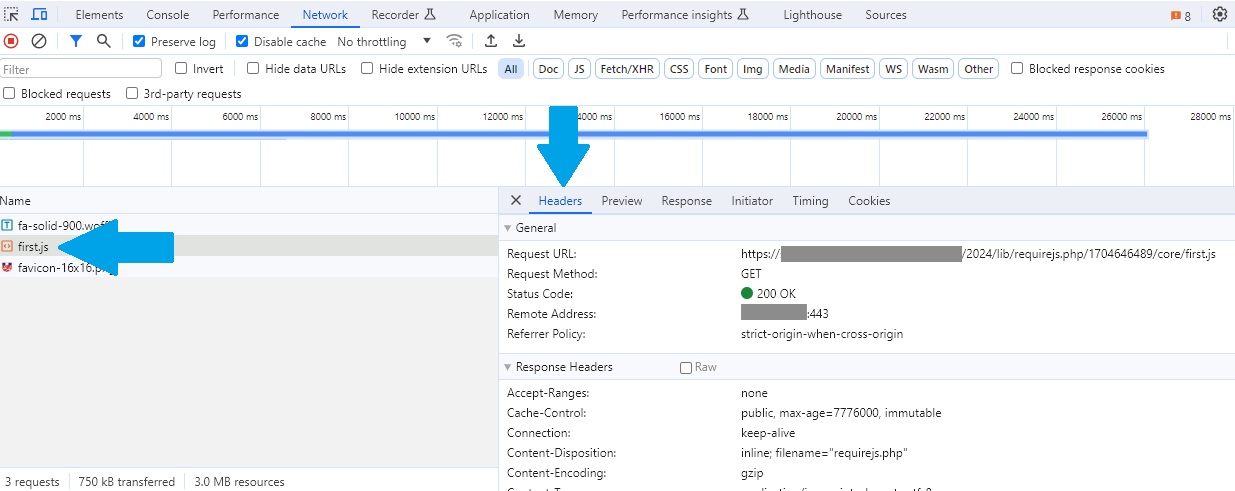Toggle the device toolbar icon
Screen dimensions: 1235x491
[40, 15]
